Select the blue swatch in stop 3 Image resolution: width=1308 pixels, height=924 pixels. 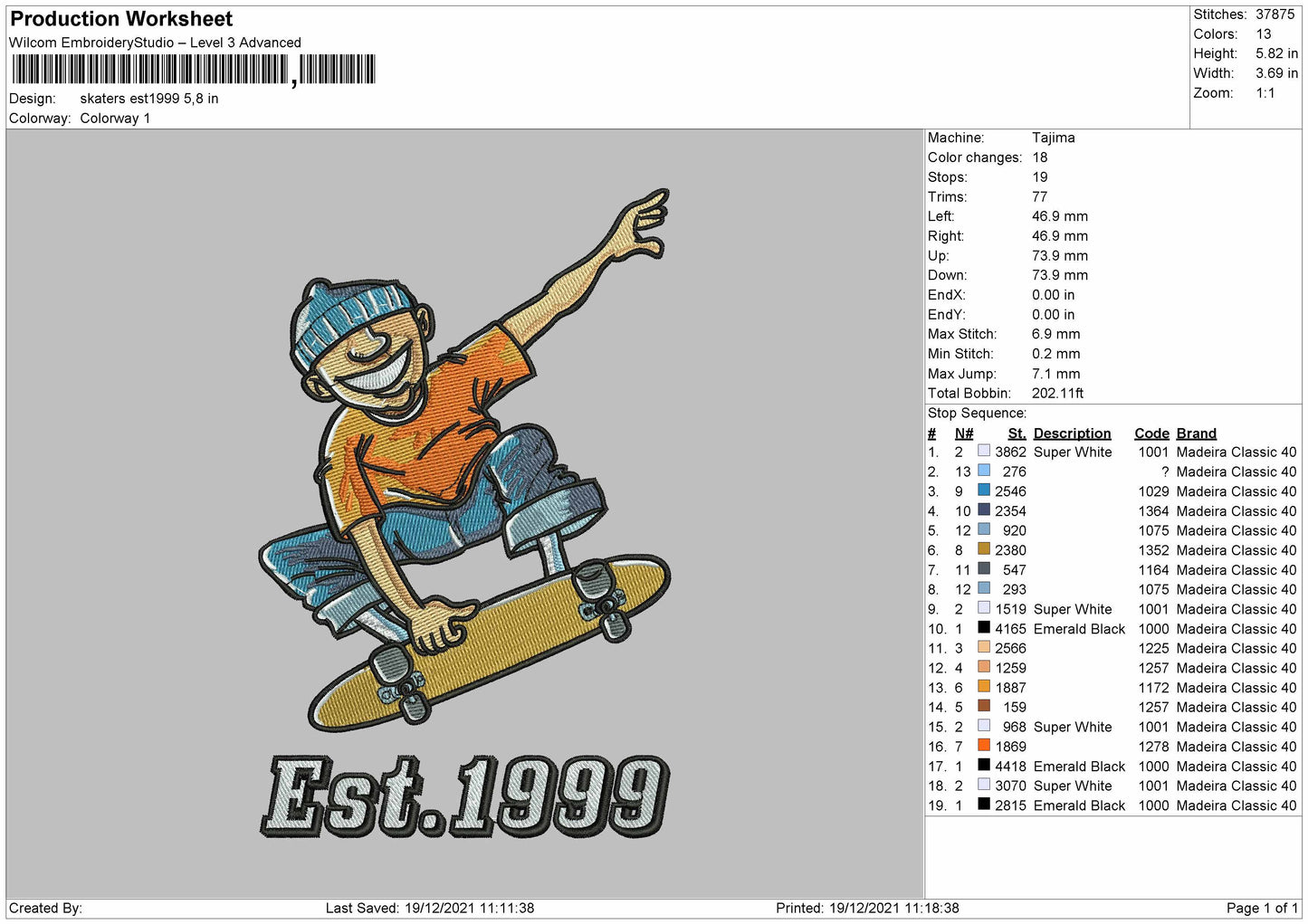click(x=984, y=491)
